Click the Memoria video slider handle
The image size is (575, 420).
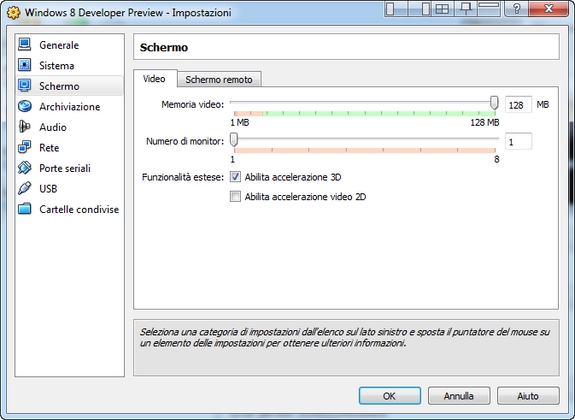click(x=494, y=103)
